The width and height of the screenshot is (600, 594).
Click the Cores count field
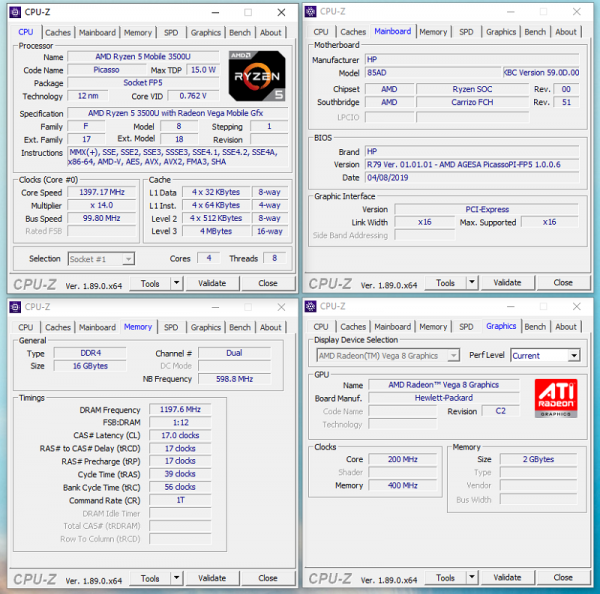coord(209,258)
